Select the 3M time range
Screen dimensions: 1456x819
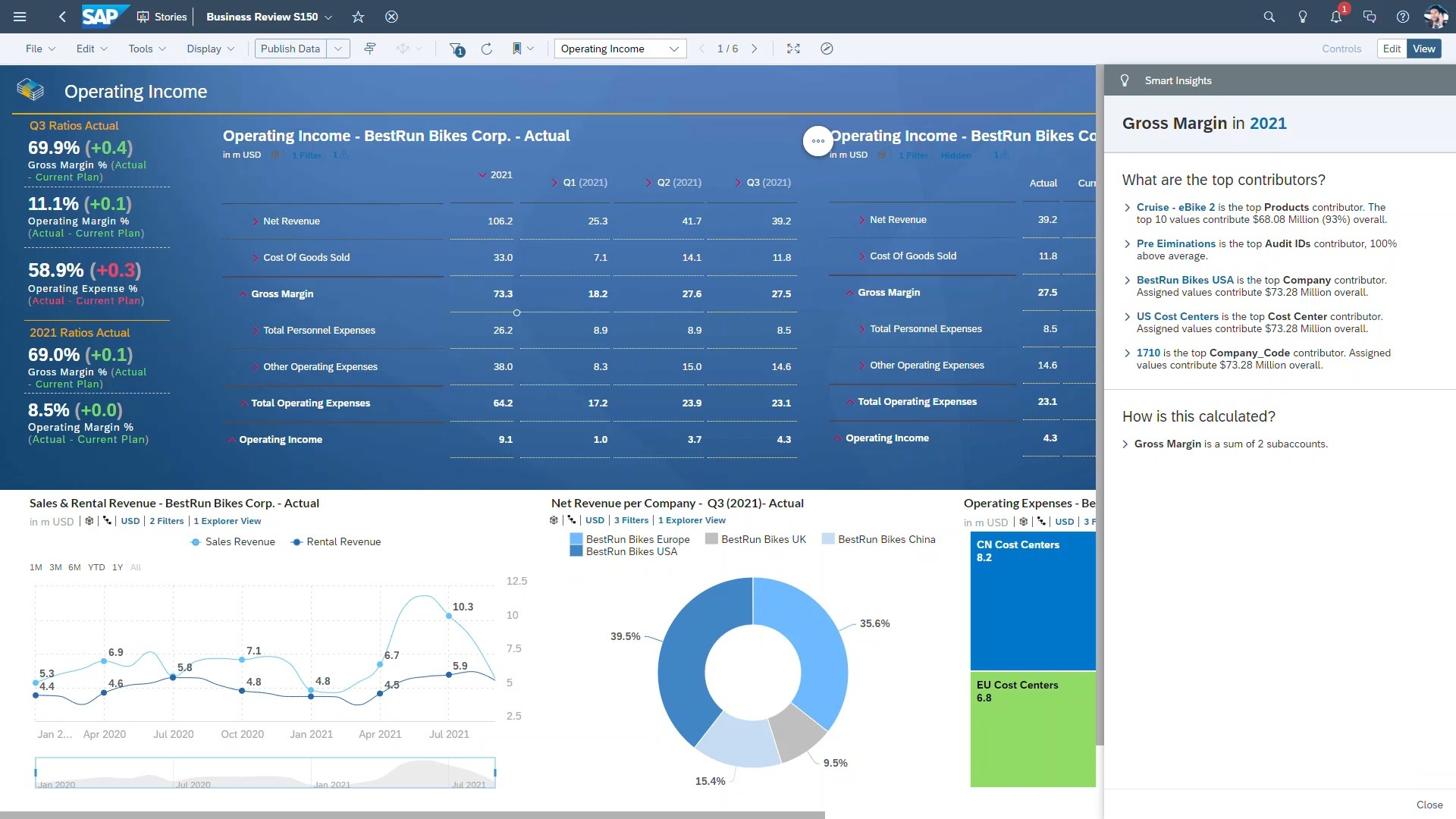[55, 567]
